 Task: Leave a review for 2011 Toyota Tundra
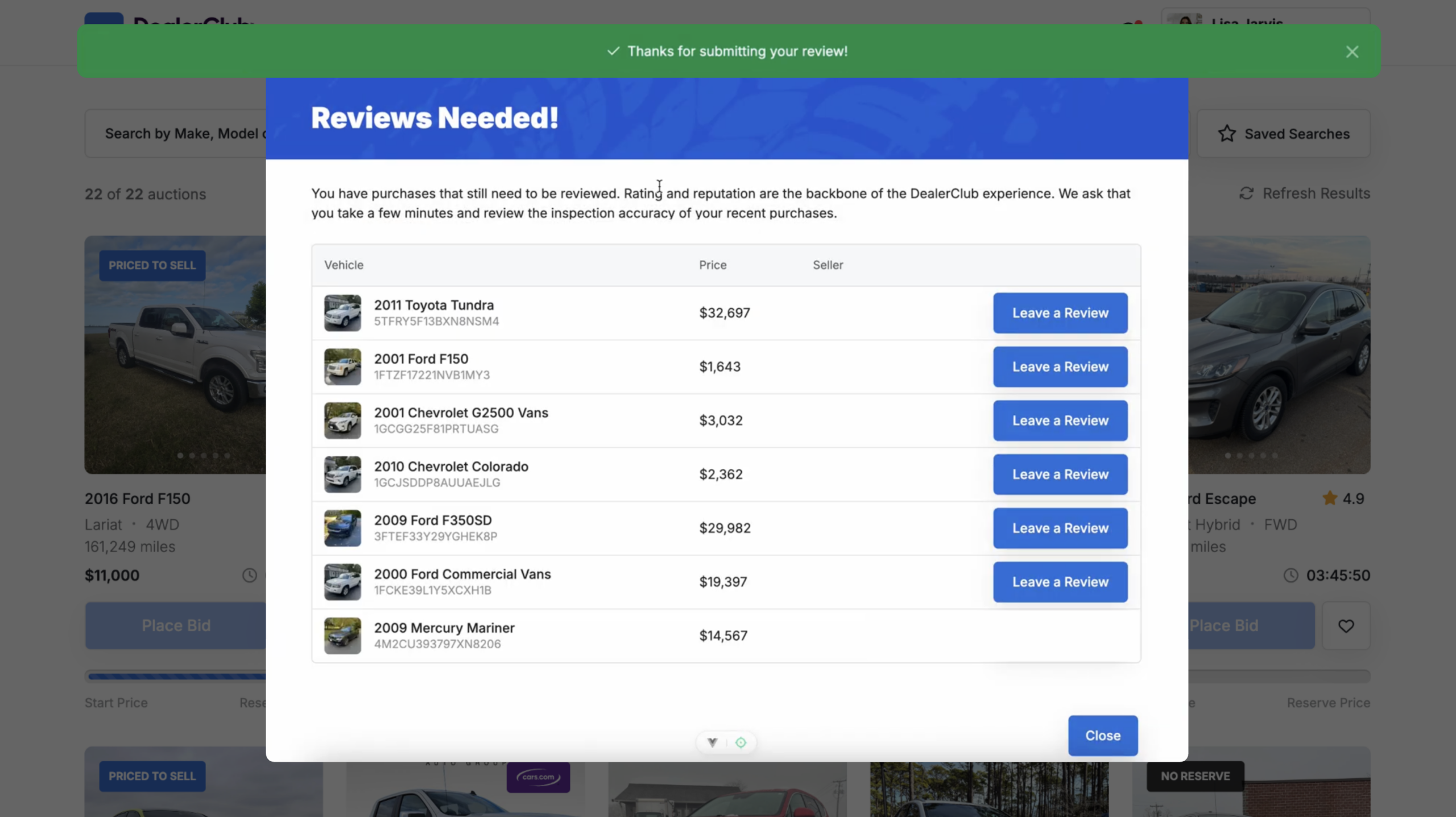pyautogui.click(x=1060, y=313)
